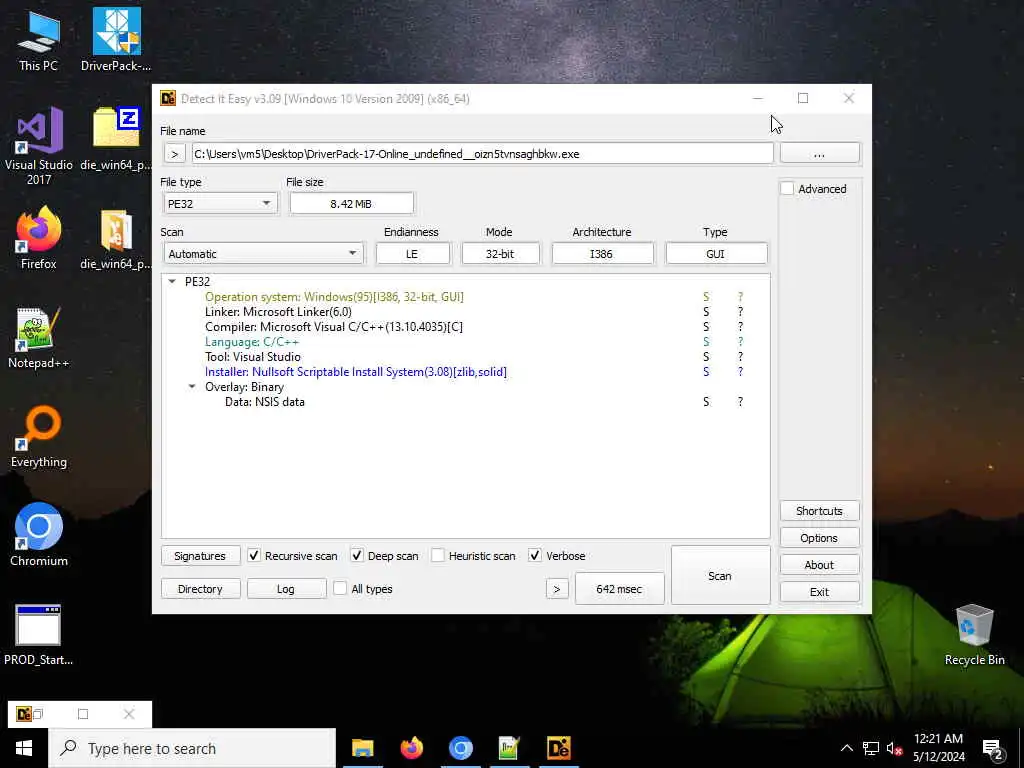Open clock showing 12:21 AM
This screenshot has height=768, width=1024.
tap(938, 748)
